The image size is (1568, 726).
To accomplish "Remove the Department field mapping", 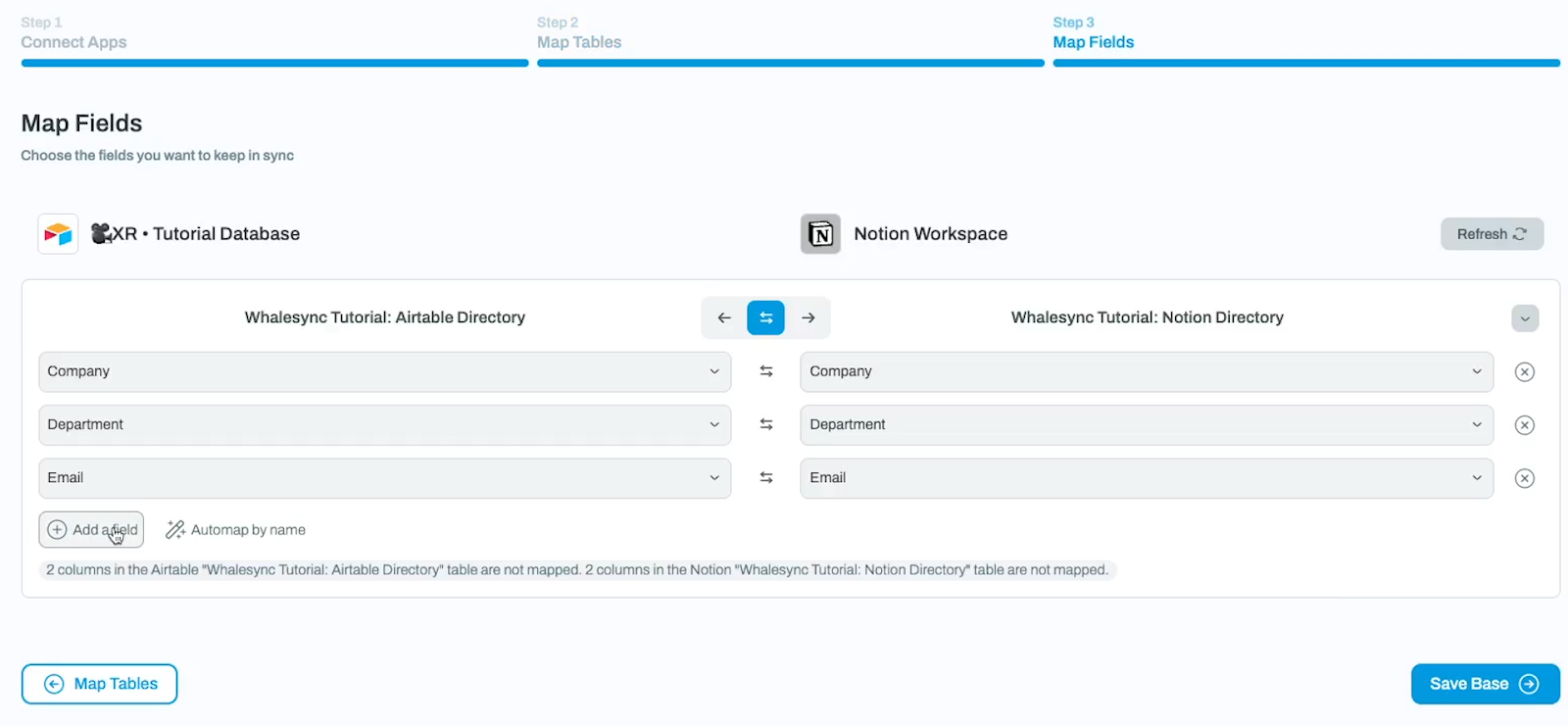I will 1525,425.
